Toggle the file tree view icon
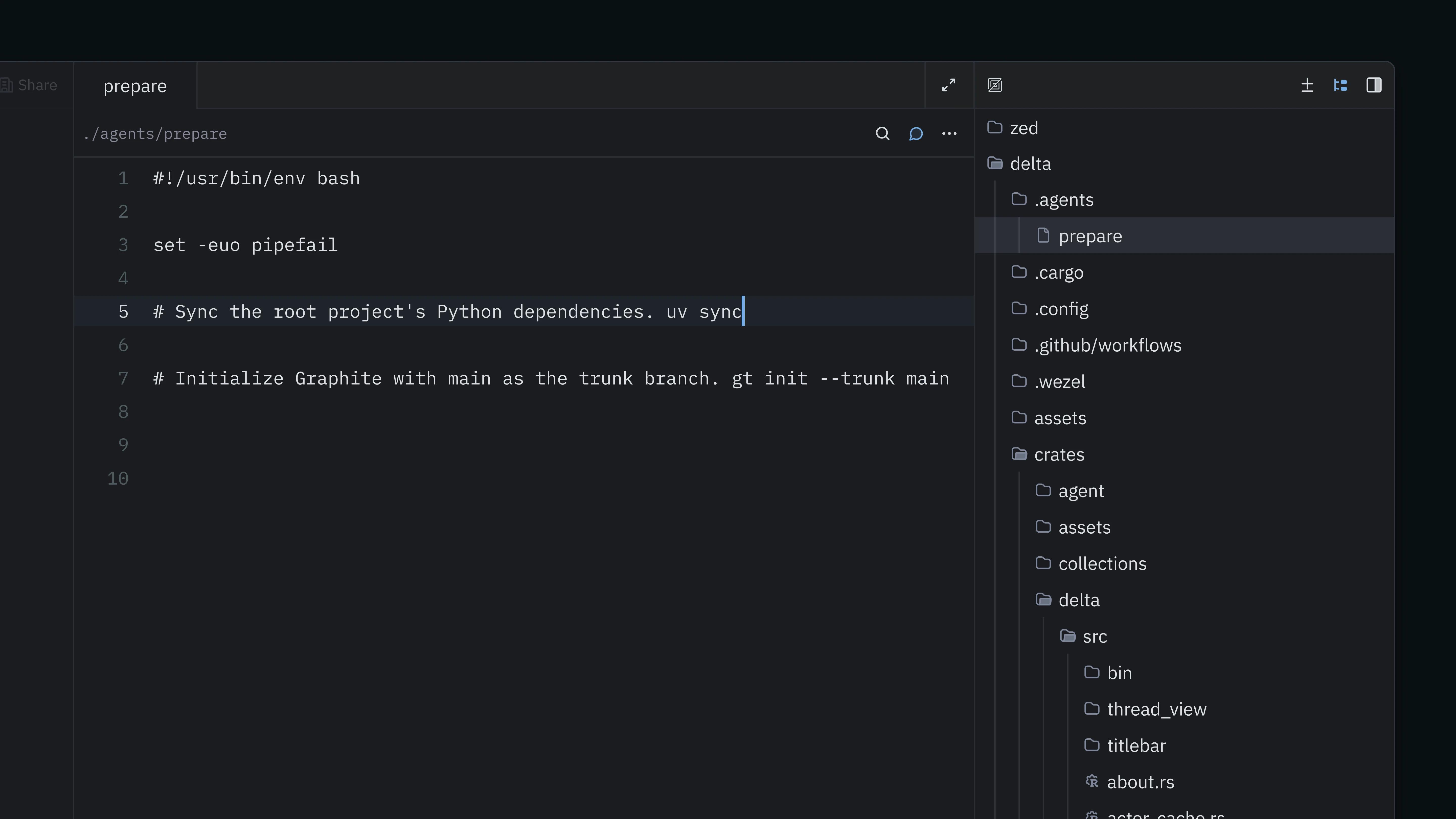Screen dimensions: 1456x819 1340,85
